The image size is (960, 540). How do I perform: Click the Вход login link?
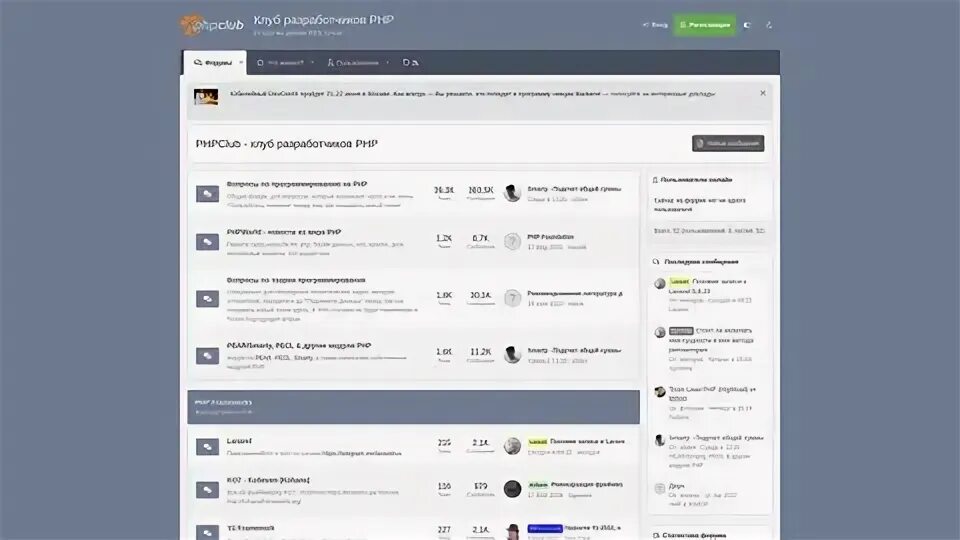coord(655,25)
